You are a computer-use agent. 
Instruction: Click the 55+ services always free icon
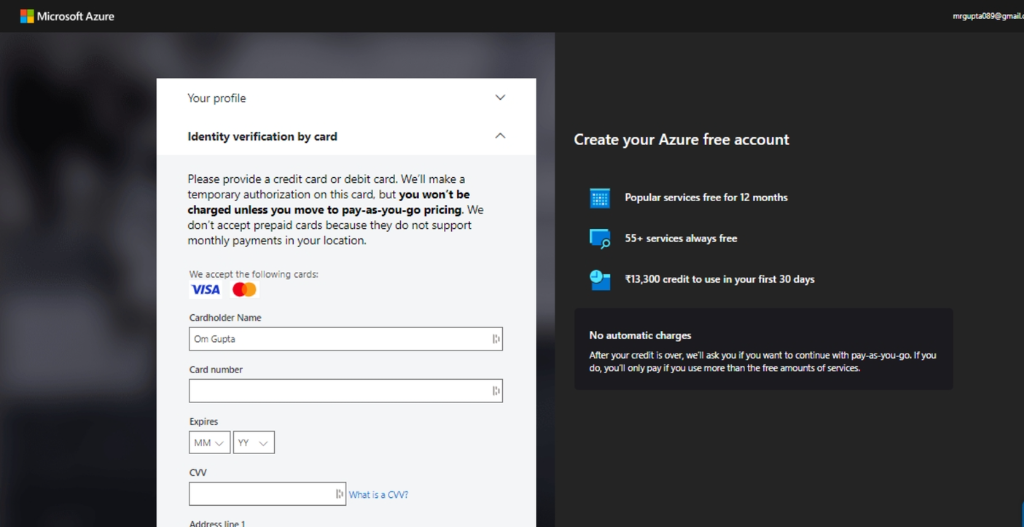pos(600,239)
